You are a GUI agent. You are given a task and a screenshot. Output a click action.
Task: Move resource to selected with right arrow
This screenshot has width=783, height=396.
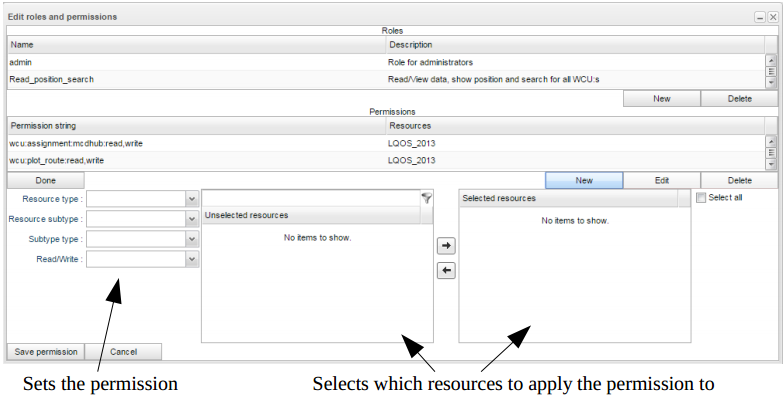click(446, 246)
